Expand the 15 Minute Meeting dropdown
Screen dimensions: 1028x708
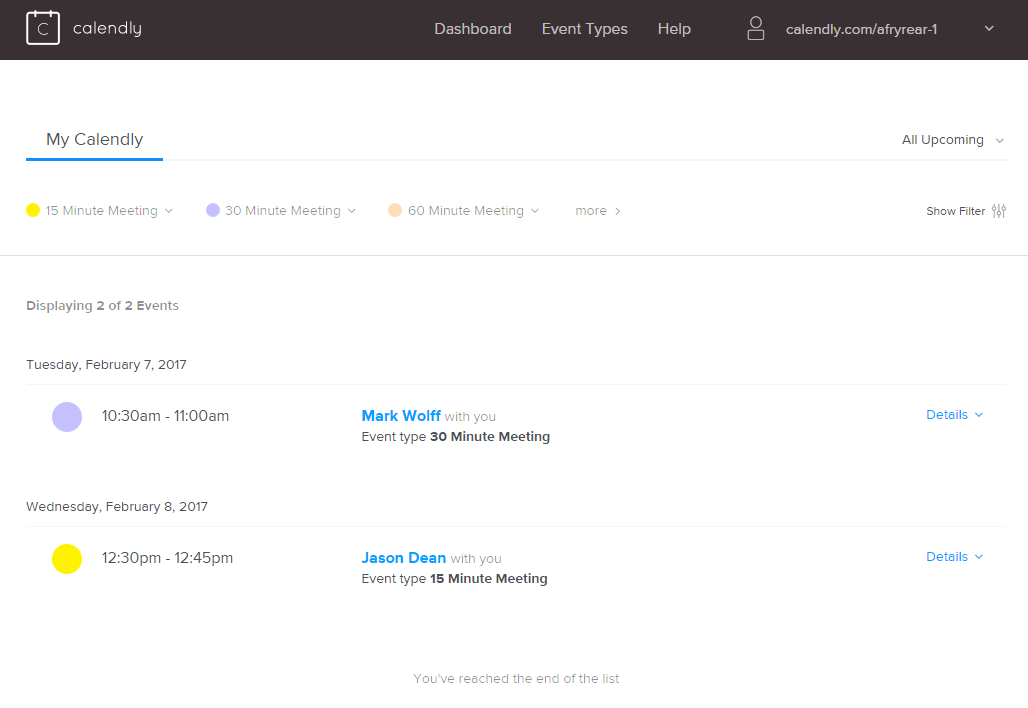point(169,211)
